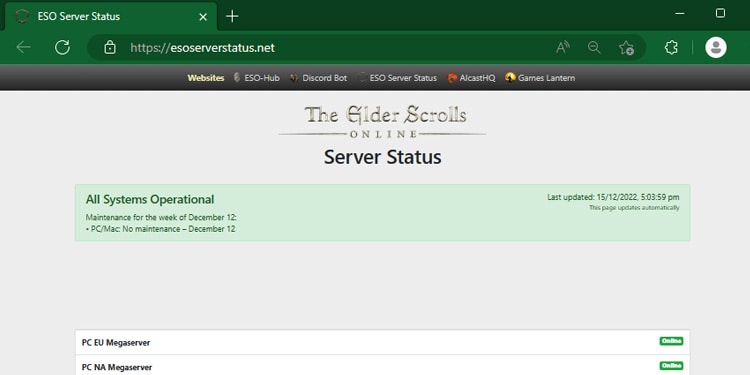
Task: Click Online badge for PC EU Megaserver
Action: (671, 341)
